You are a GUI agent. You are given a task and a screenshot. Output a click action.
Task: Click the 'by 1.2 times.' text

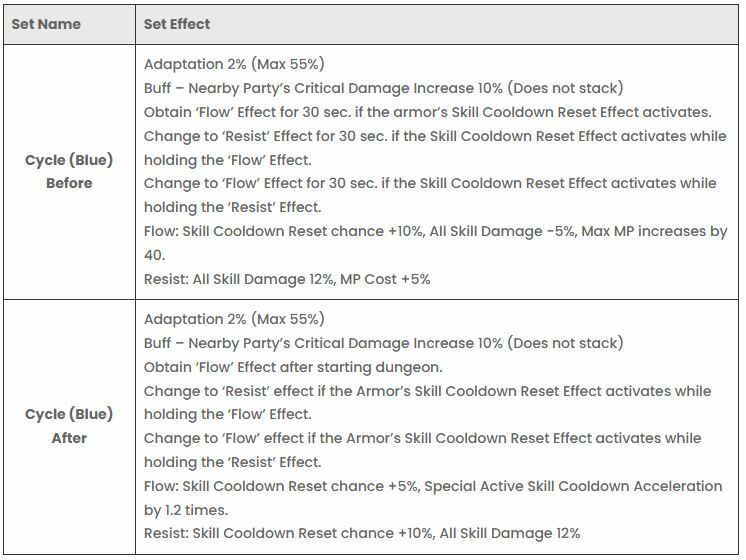(x=186, y=511)
